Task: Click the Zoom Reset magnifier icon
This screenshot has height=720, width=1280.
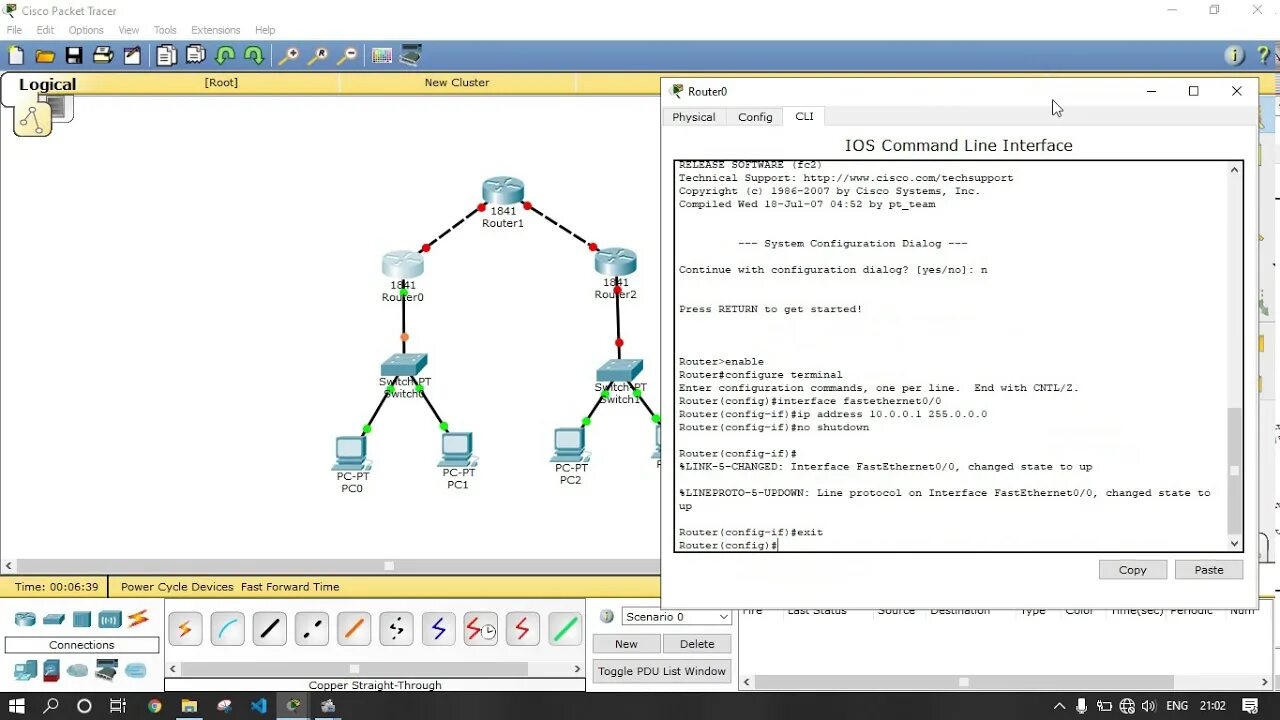Action: (318, 56)
